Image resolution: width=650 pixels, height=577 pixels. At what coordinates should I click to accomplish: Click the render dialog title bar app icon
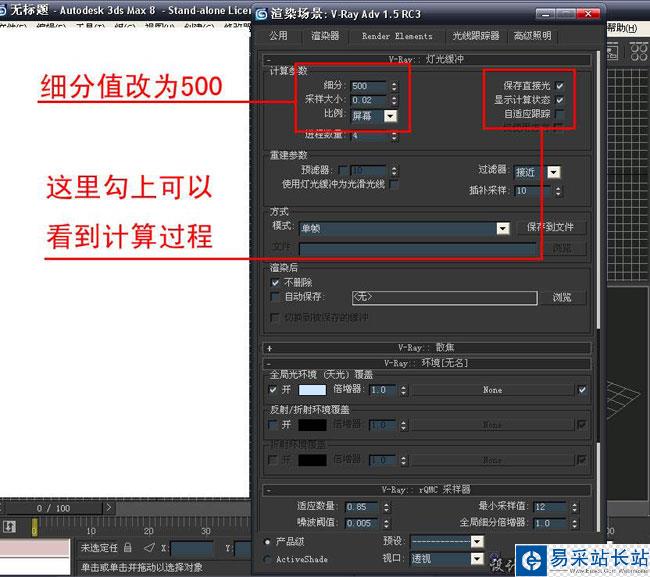point(262,14)
